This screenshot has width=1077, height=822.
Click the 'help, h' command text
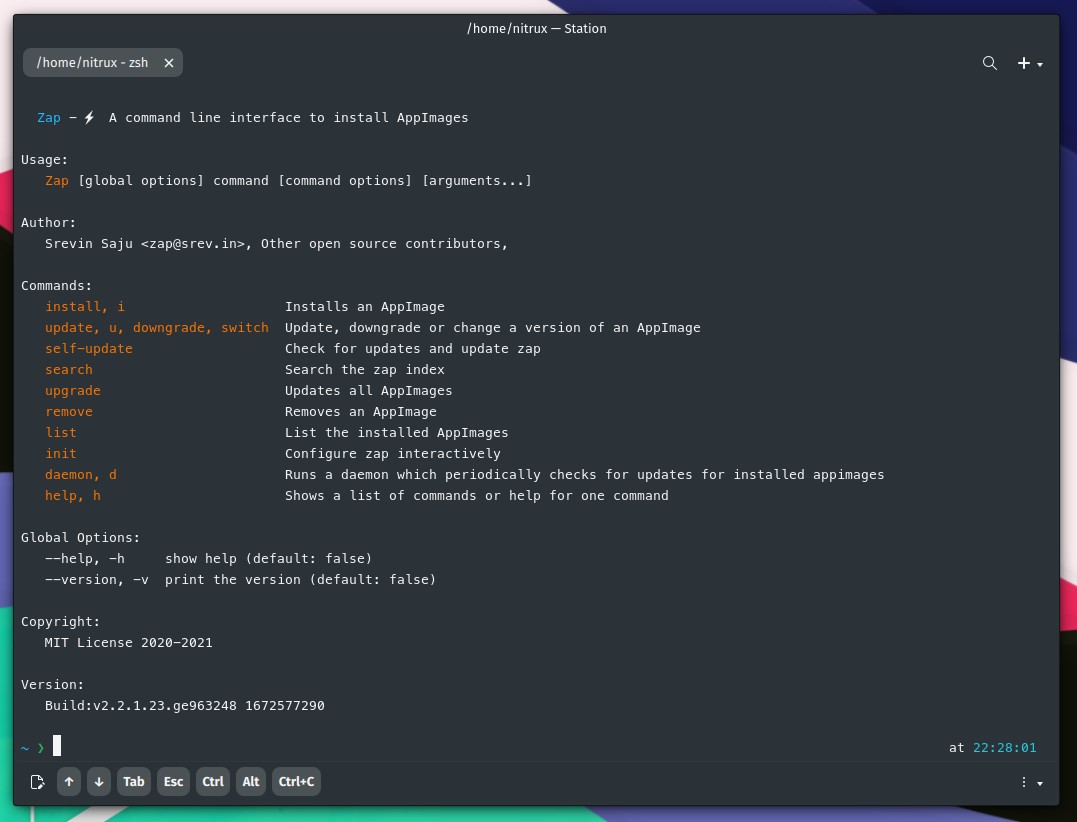pyautogui.click(x=73, y=496)
